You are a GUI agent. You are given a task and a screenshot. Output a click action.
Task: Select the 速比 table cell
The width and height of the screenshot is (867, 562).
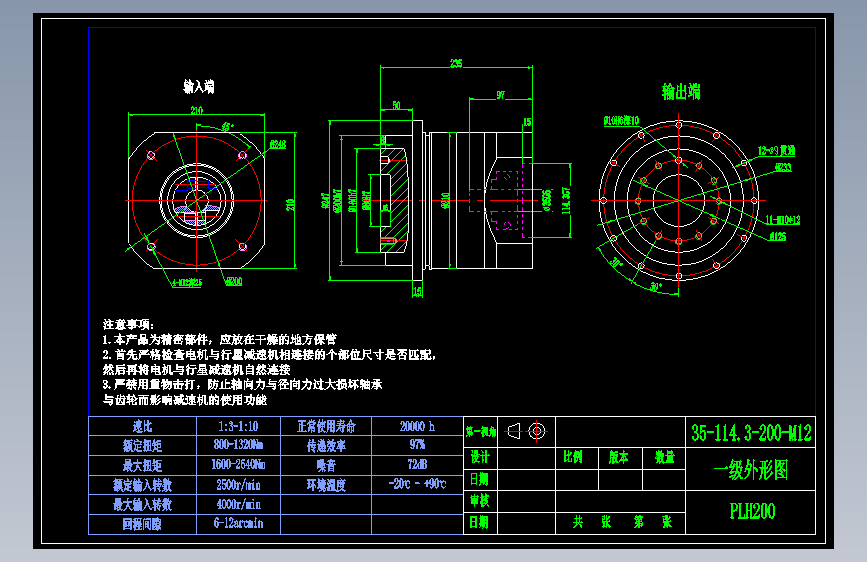pyautogui.click(x=143, y=426)
